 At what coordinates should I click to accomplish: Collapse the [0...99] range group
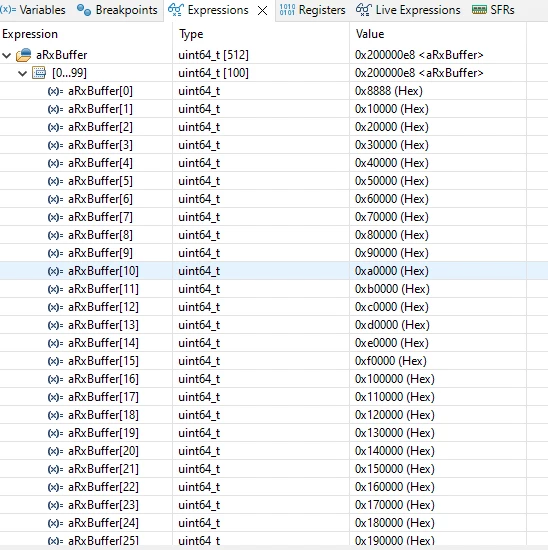[x=22, y=73]
